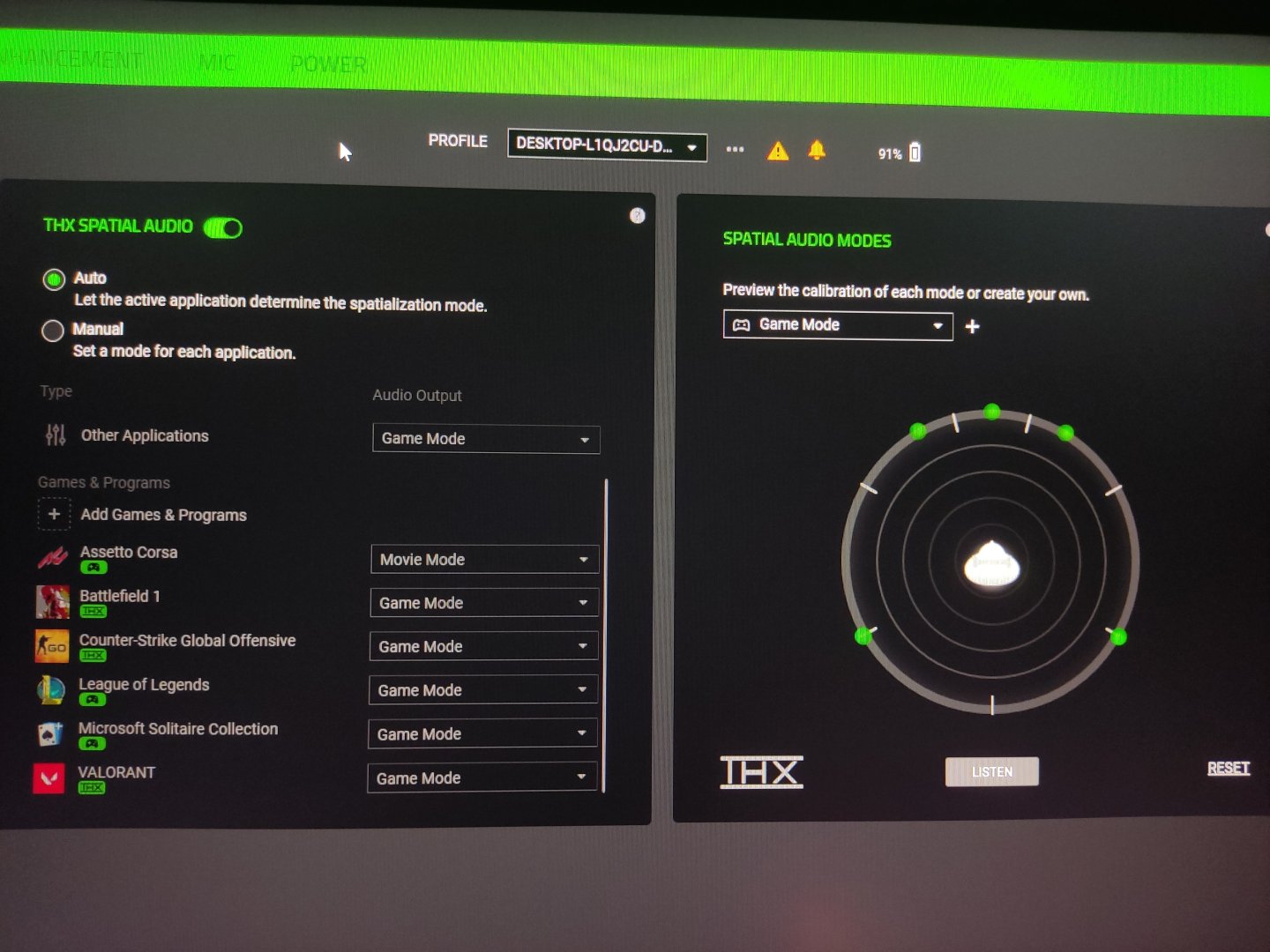Screen dimensions: 1270x952
Task: Select the Auto spatialization radio button
Action: tap(54, 279)
